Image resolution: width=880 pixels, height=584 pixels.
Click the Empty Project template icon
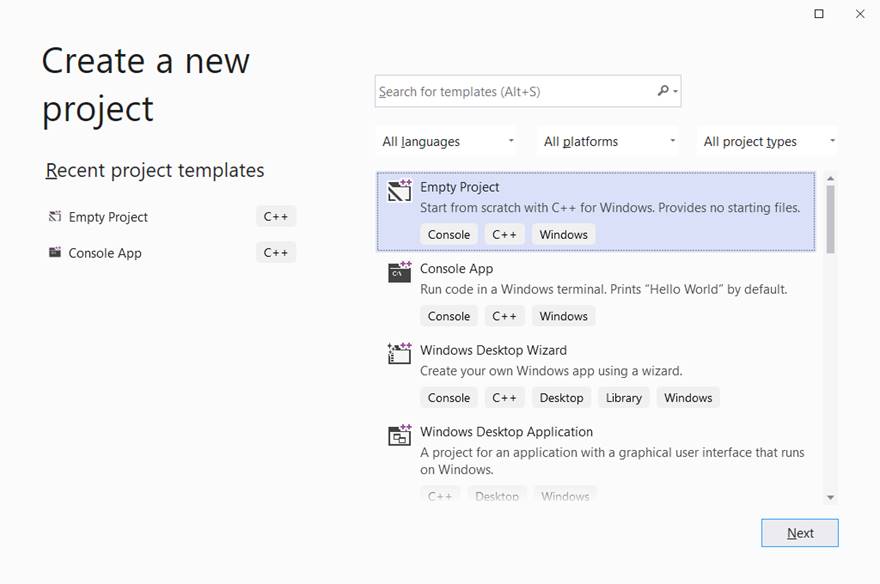[x=400, y=190]
